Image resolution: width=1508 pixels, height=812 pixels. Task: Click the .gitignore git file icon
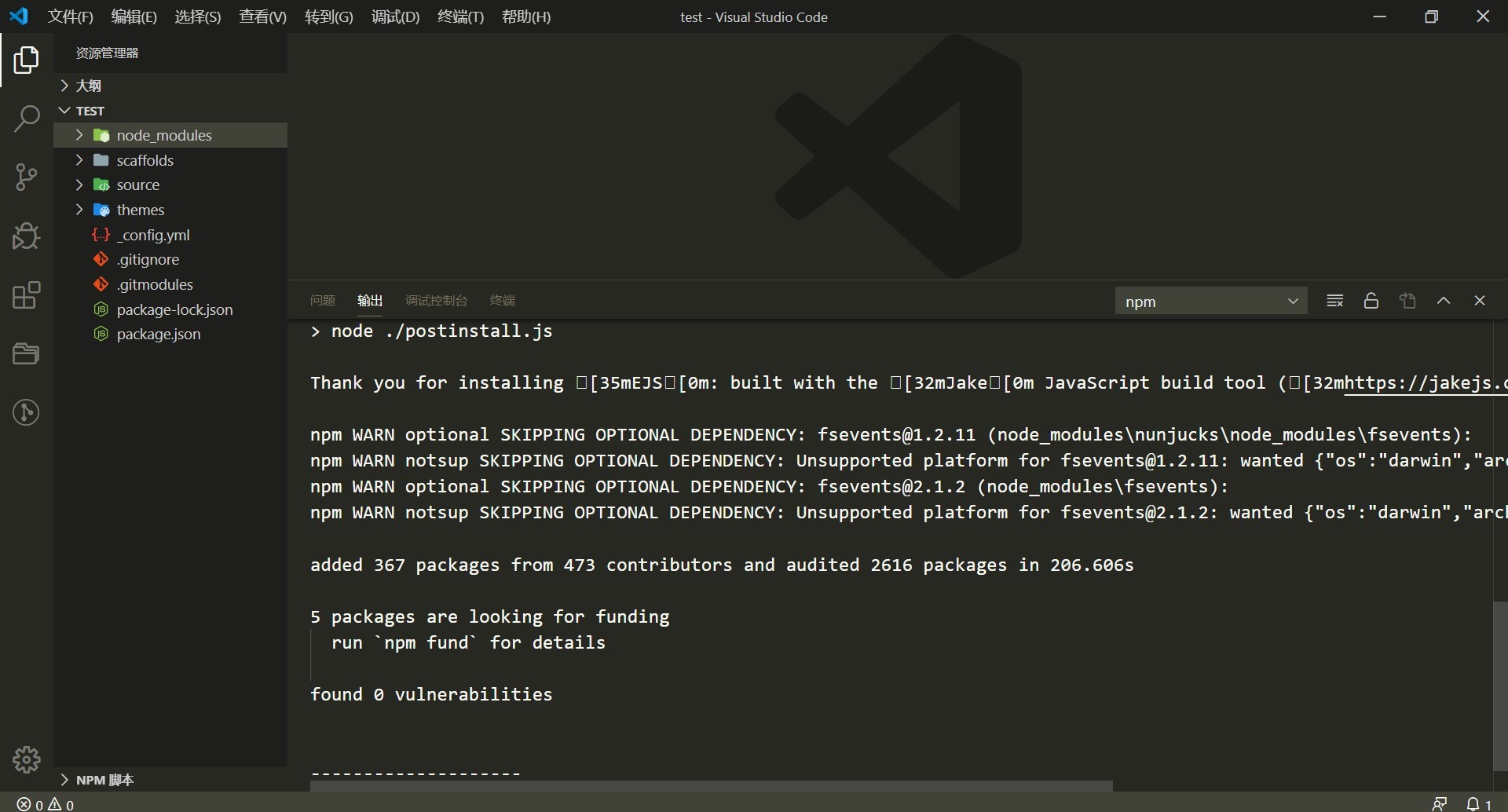click(101, 259)
